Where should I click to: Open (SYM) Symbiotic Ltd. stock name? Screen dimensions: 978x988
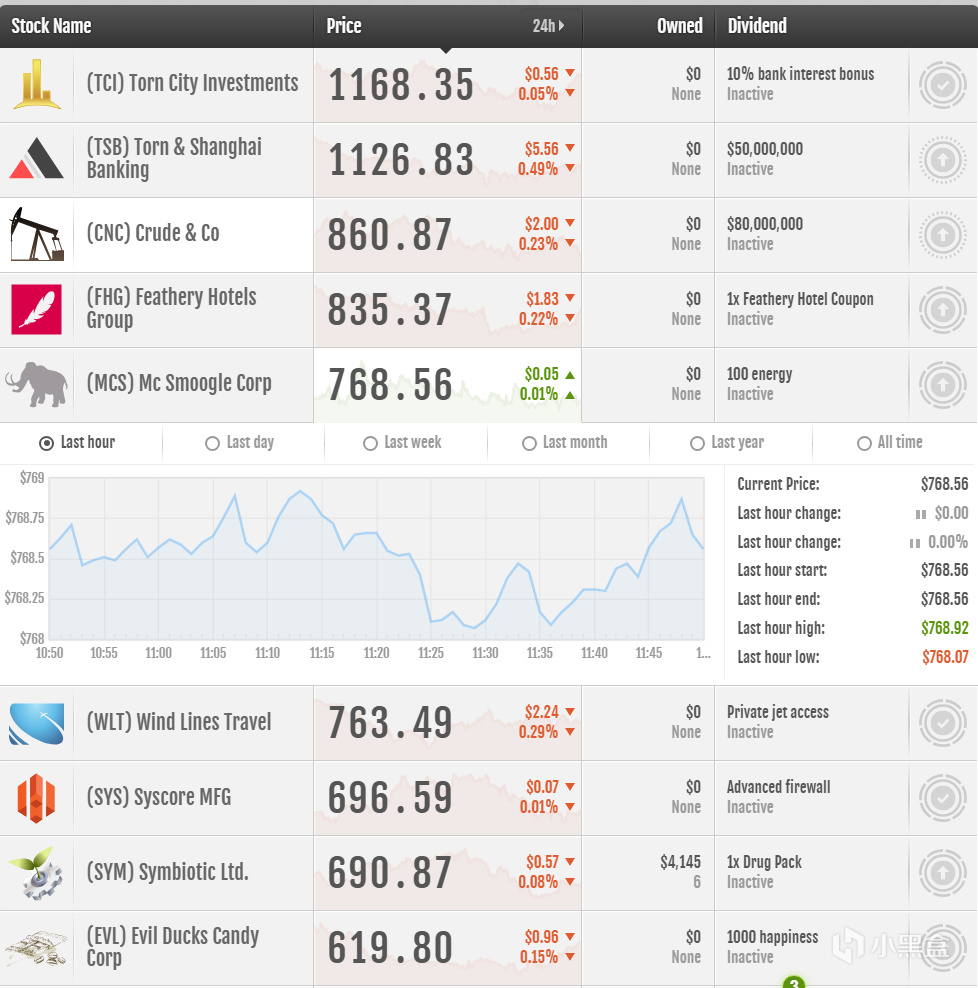(168, 872)
